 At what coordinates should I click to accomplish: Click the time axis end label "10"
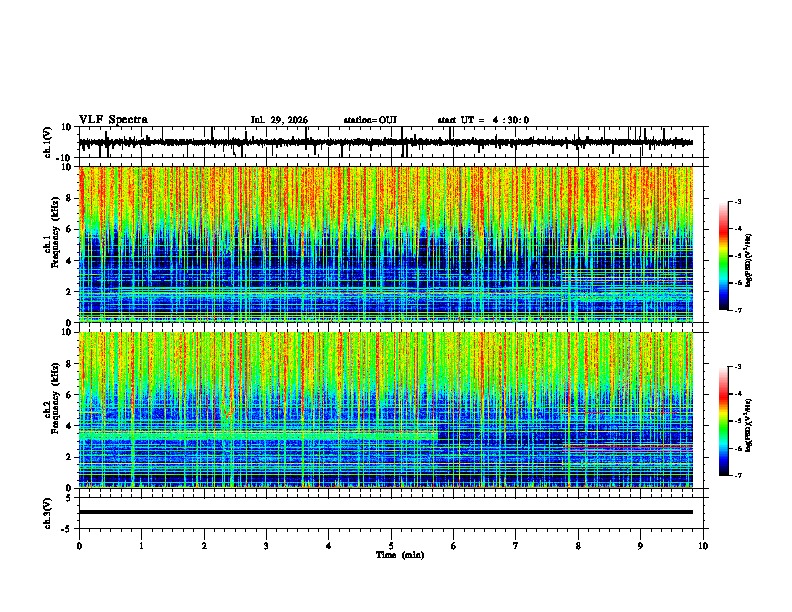click(x=703, y=546)
